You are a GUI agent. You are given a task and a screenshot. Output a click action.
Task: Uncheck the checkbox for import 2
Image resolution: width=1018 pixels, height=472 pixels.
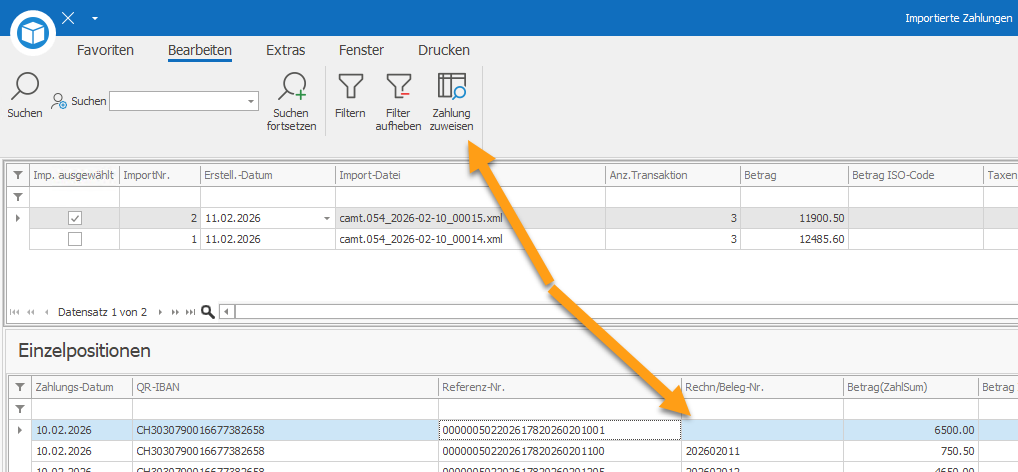point(75,219)
